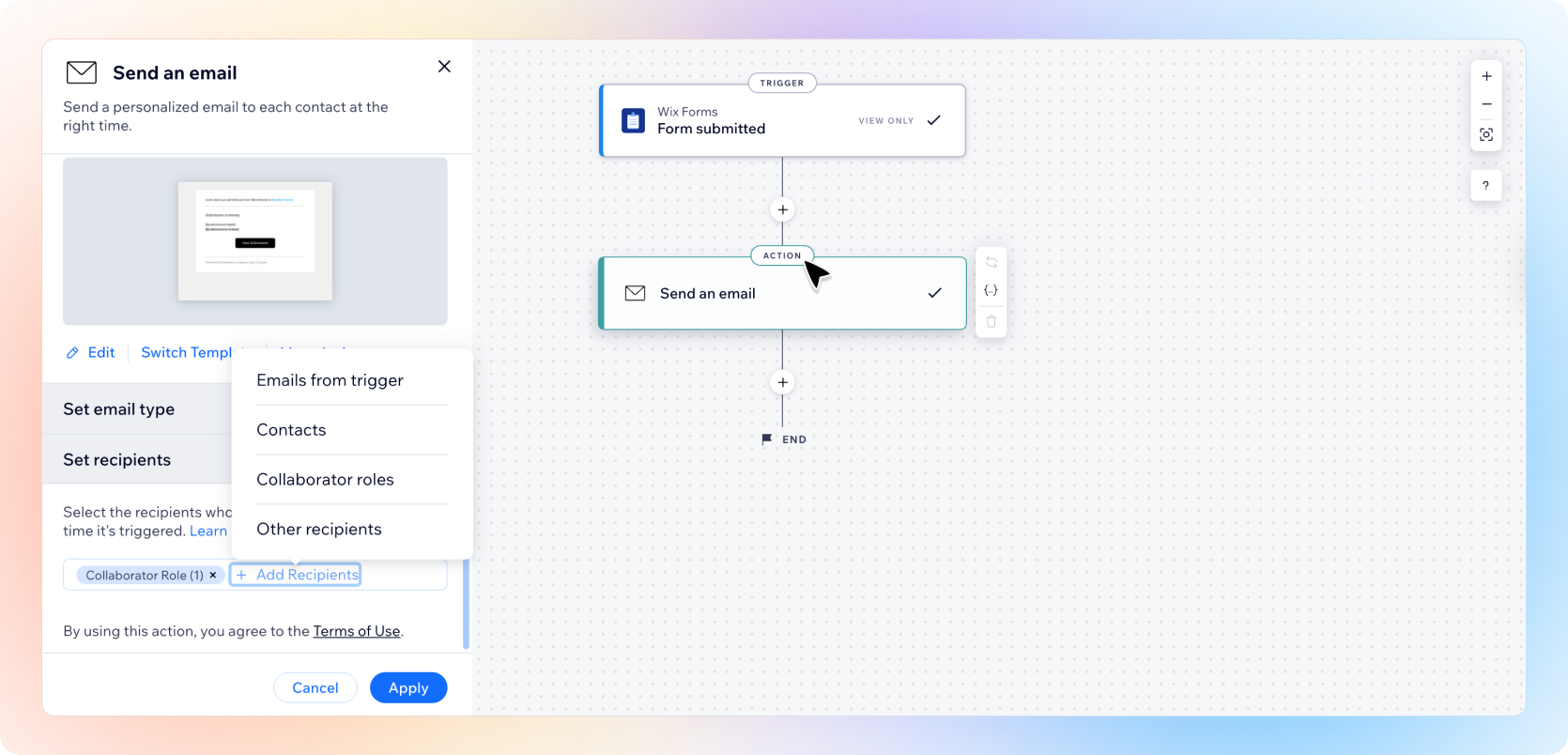Zoom in on the automation canvas
Image resolution: width=1568 pixels, height=755 pixels.
(1486, 77)
